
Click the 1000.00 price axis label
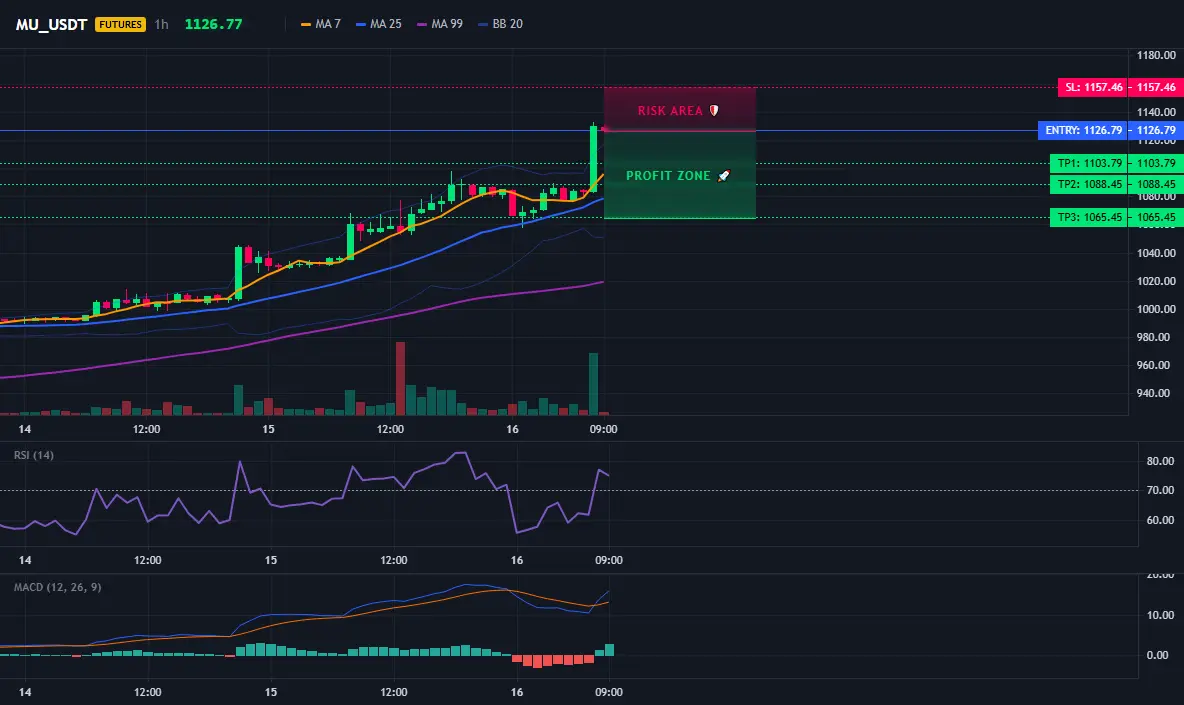click(1156, 309)
